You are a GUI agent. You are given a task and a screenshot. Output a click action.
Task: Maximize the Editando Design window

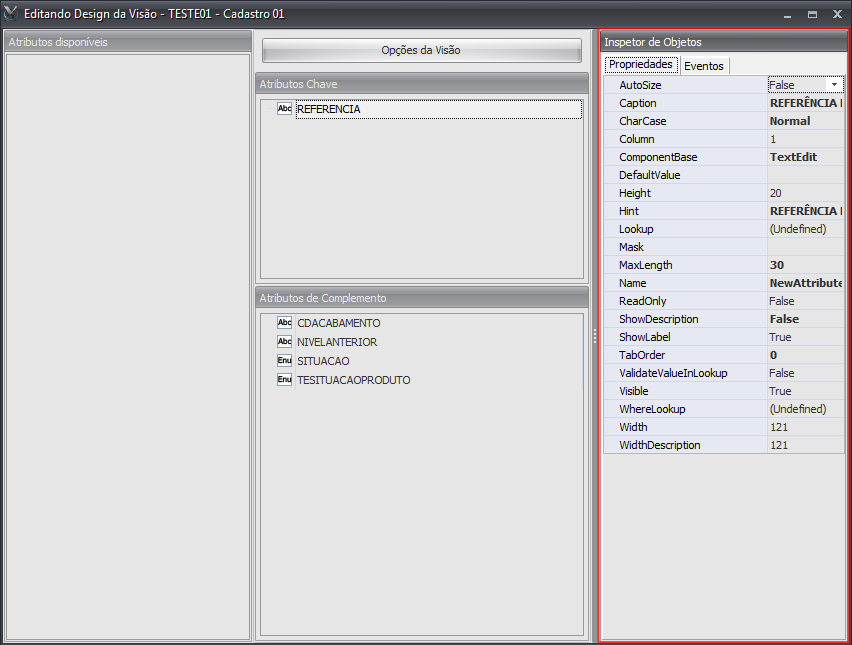pos(812,14)
